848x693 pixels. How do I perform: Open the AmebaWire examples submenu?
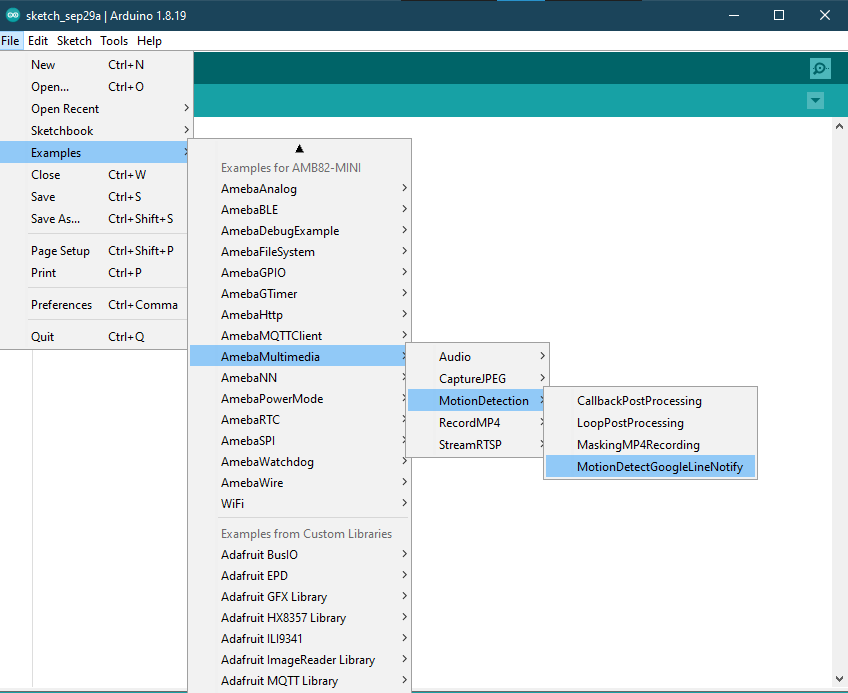point(300,483)
